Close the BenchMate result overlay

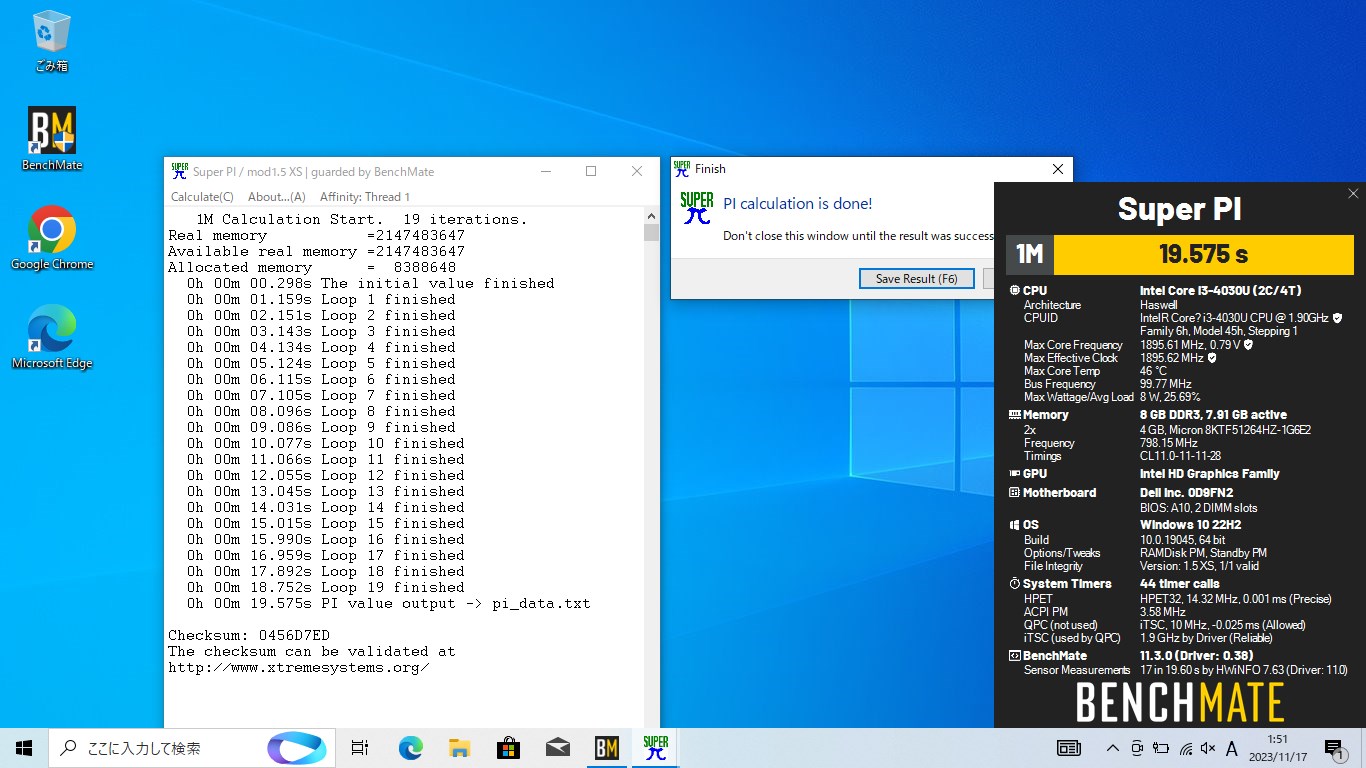pos(1353,194)
